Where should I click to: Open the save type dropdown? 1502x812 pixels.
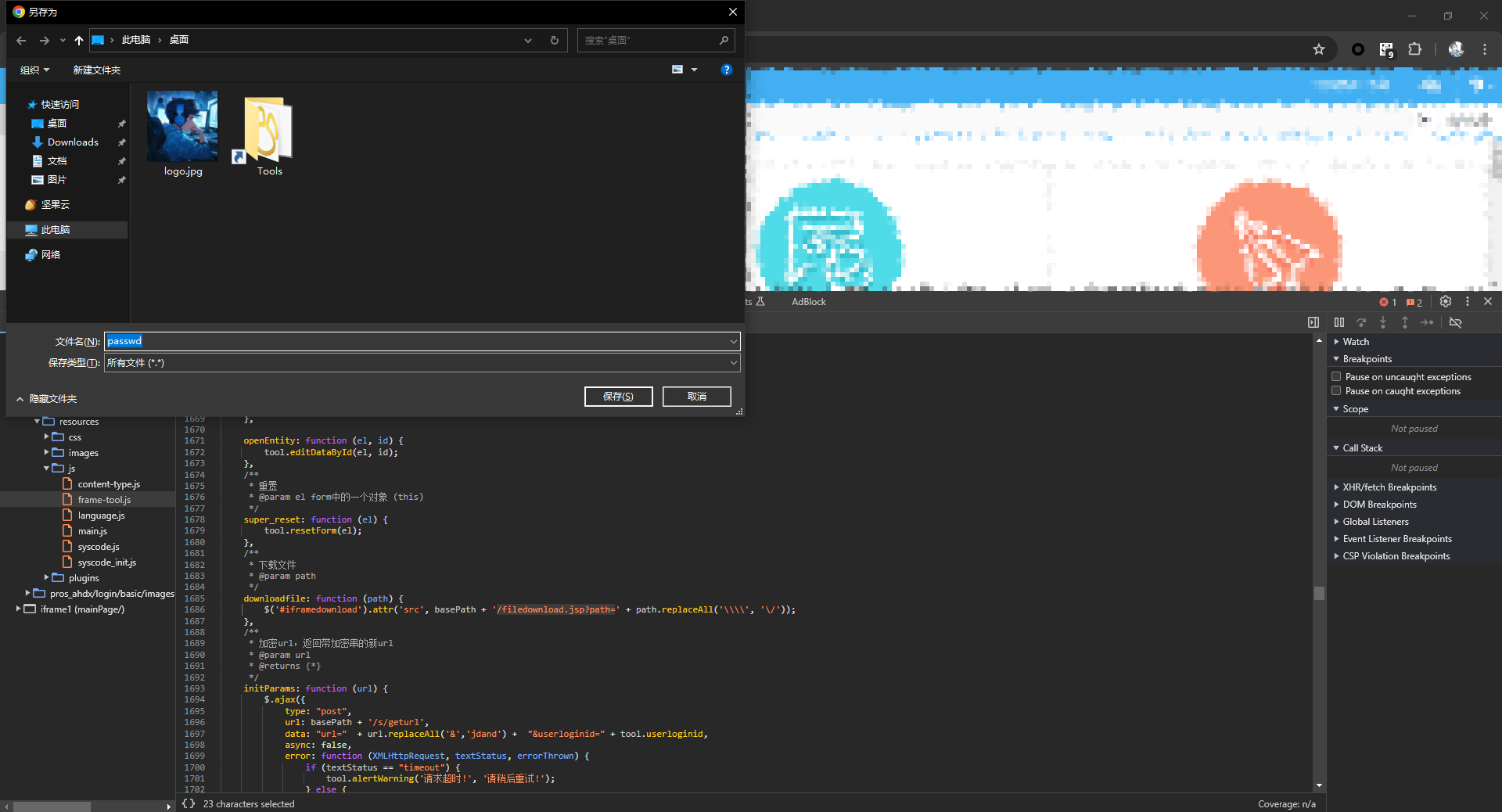[x=733, y=363]
